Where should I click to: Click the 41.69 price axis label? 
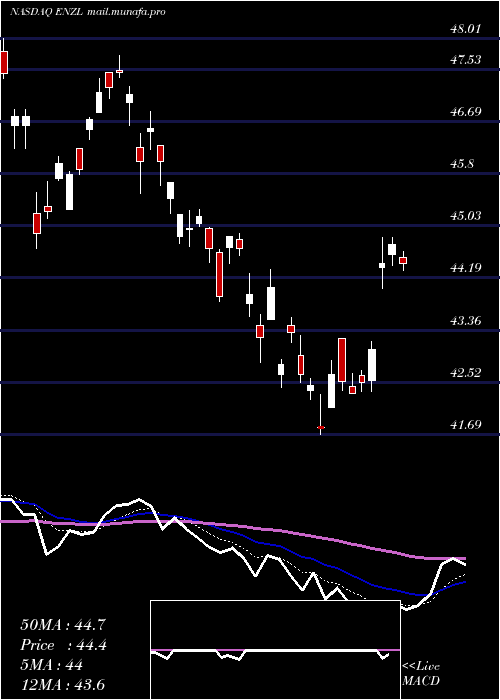click(x=466, y=425)
